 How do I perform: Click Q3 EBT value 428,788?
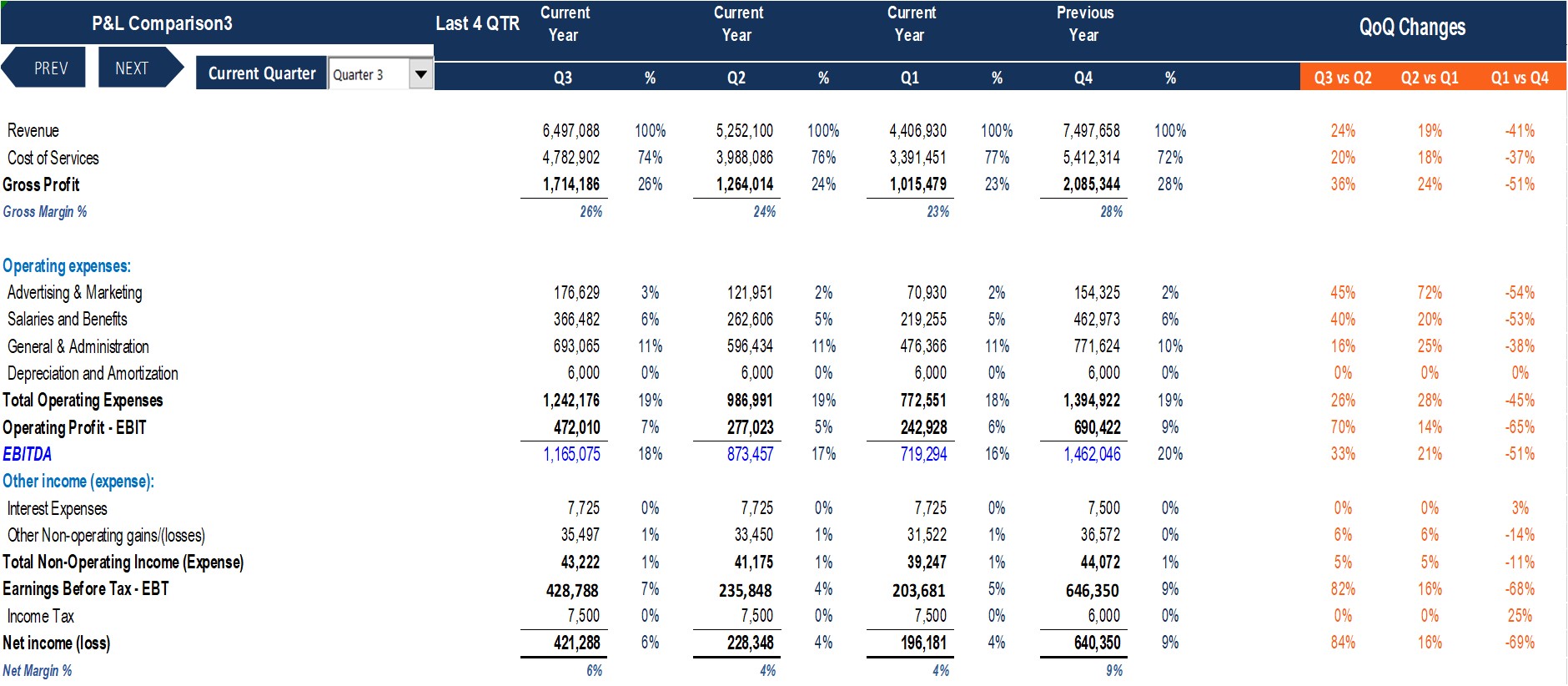click(572, 590)
